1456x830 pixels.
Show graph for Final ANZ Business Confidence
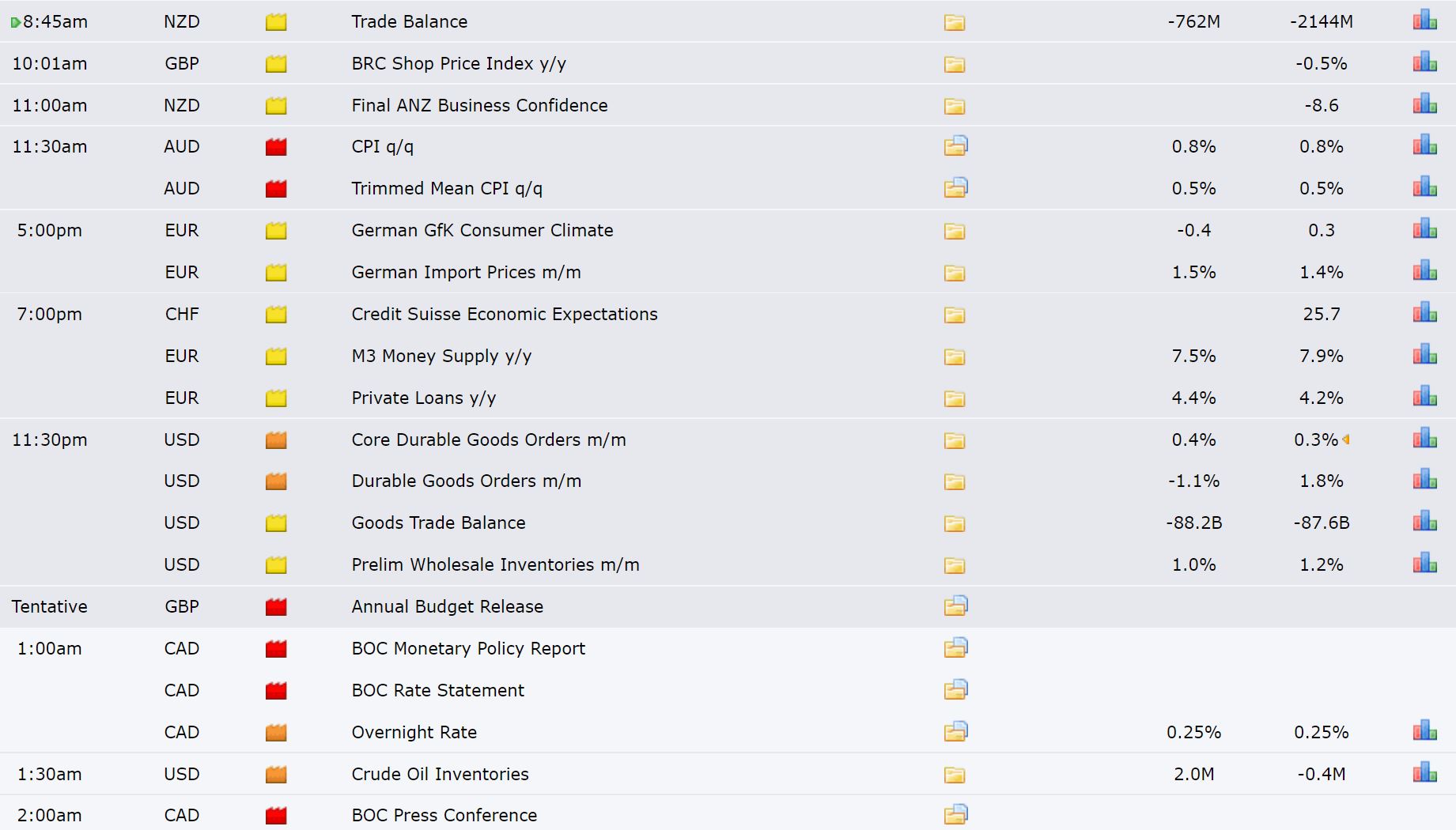[x=1424, y=104]
